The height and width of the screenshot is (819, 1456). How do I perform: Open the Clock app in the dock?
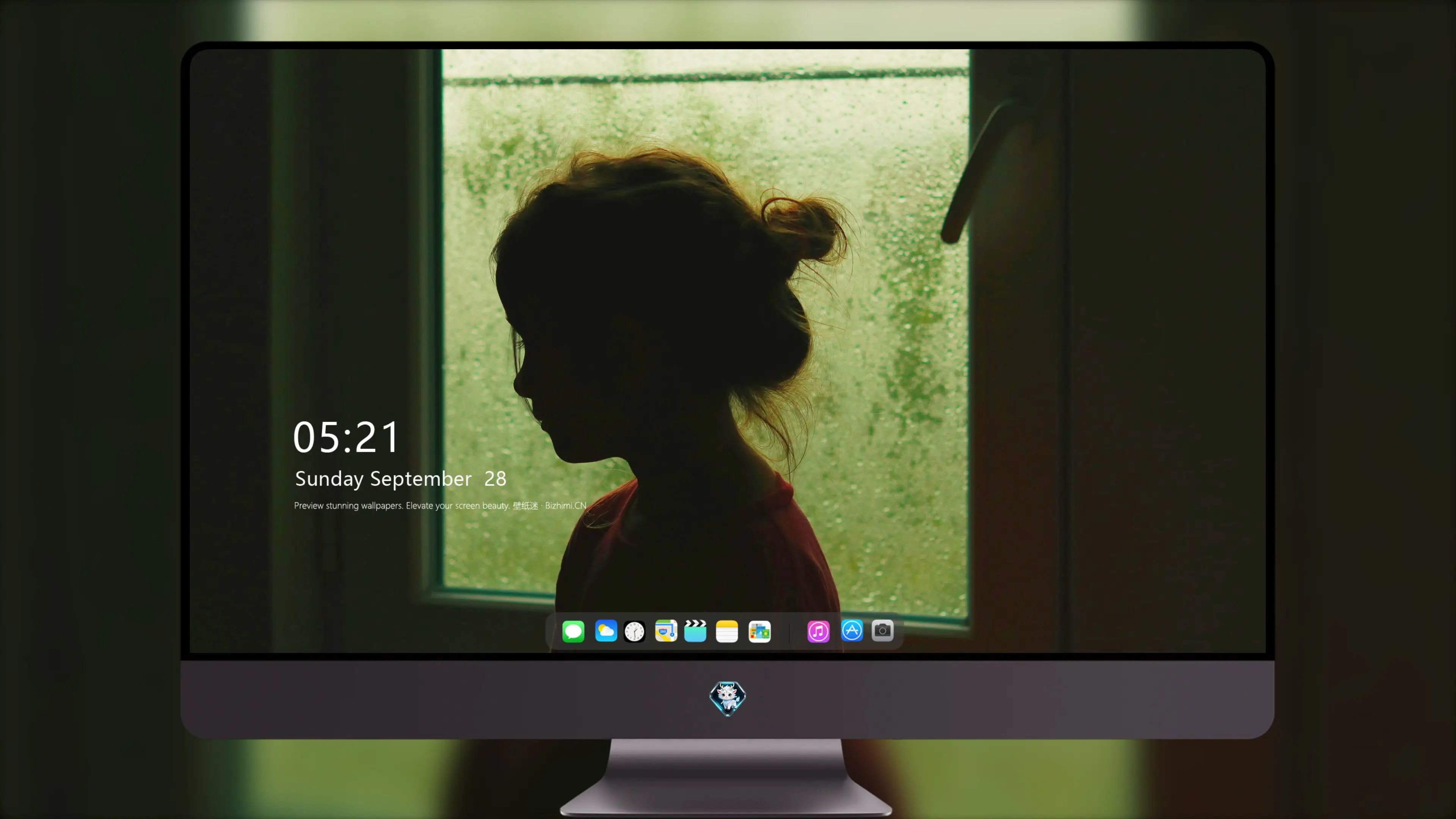634,631
